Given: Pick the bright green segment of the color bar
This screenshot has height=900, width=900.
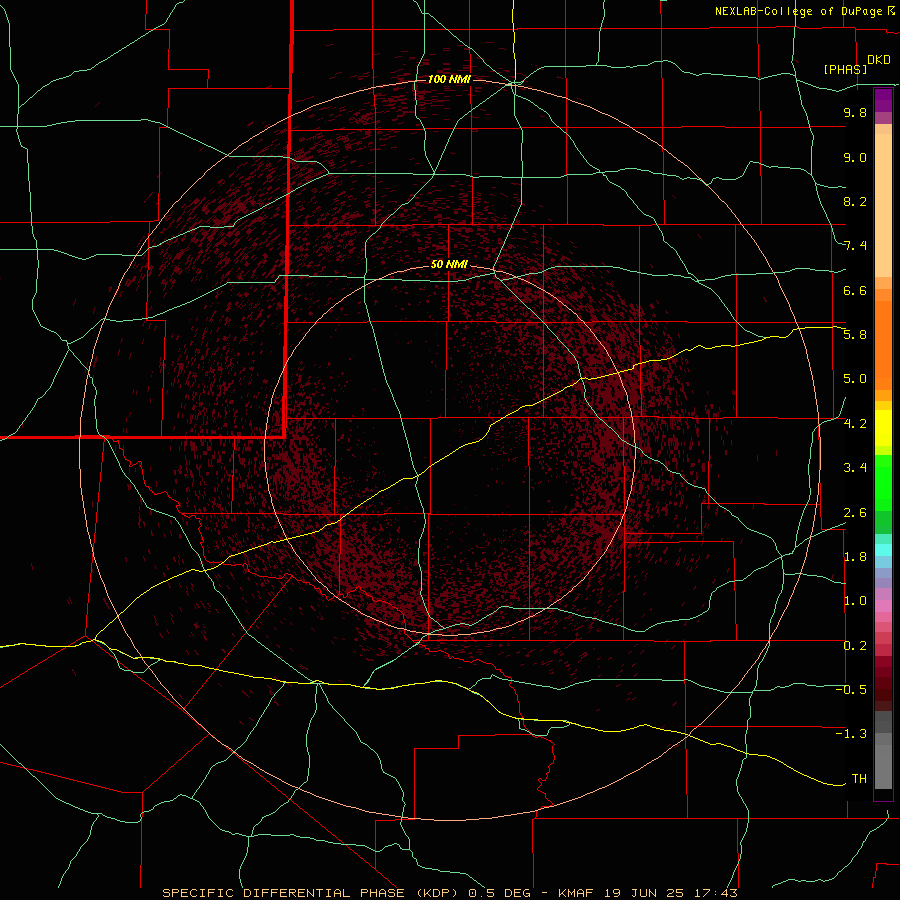Looking at the screenshot, I should [883, 483].
